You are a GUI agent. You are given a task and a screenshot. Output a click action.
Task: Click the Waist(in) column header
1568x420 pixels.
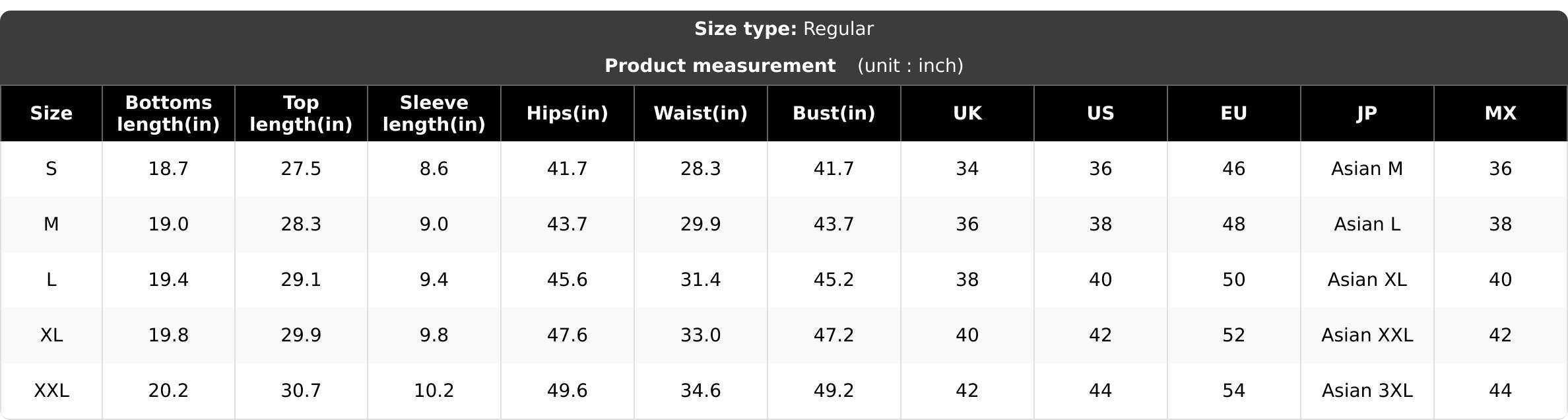click(701, 114)
